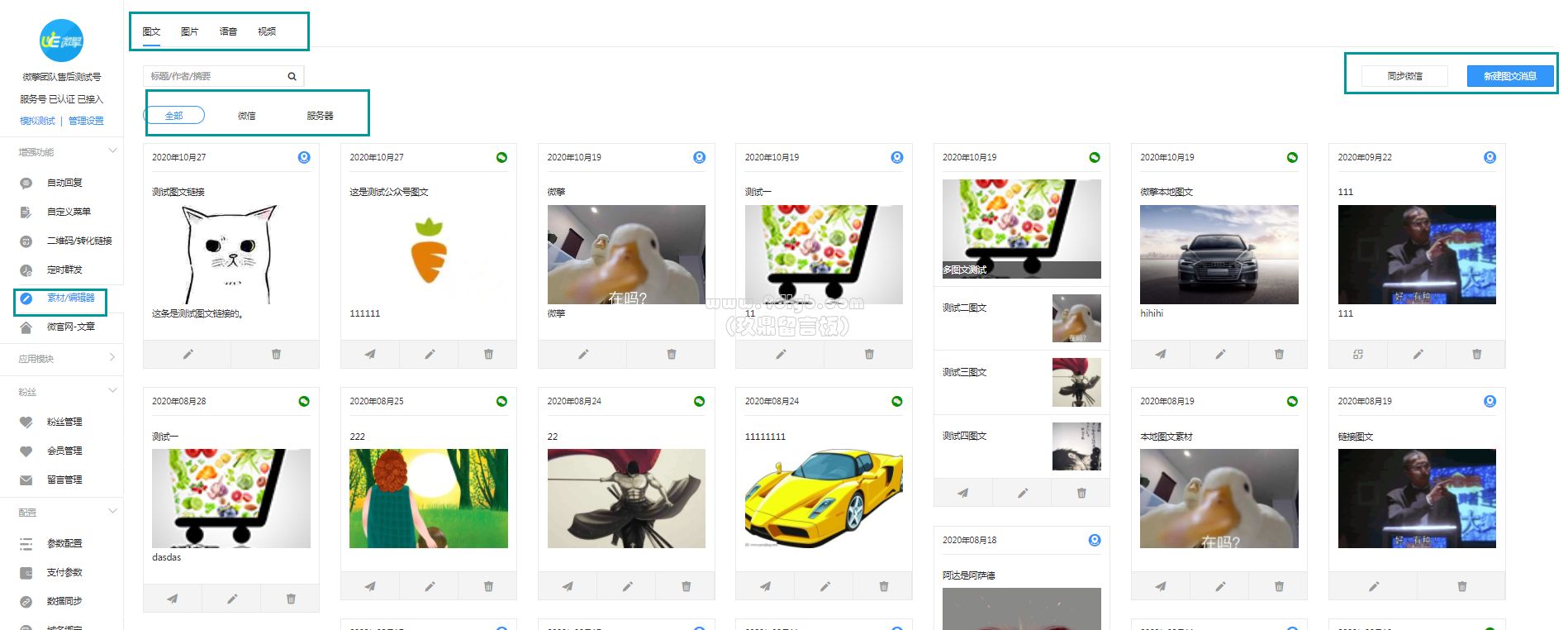Open 留言管理 in the sidebar
The width and height of the screenshot is (1568, 630).
click(64, 480)
